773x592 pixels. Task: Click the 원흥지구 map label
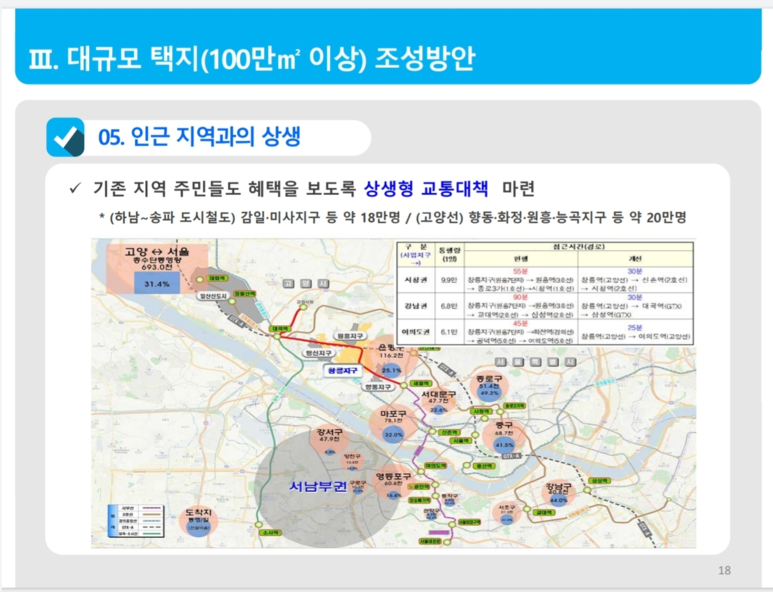[x=350, y=336]
